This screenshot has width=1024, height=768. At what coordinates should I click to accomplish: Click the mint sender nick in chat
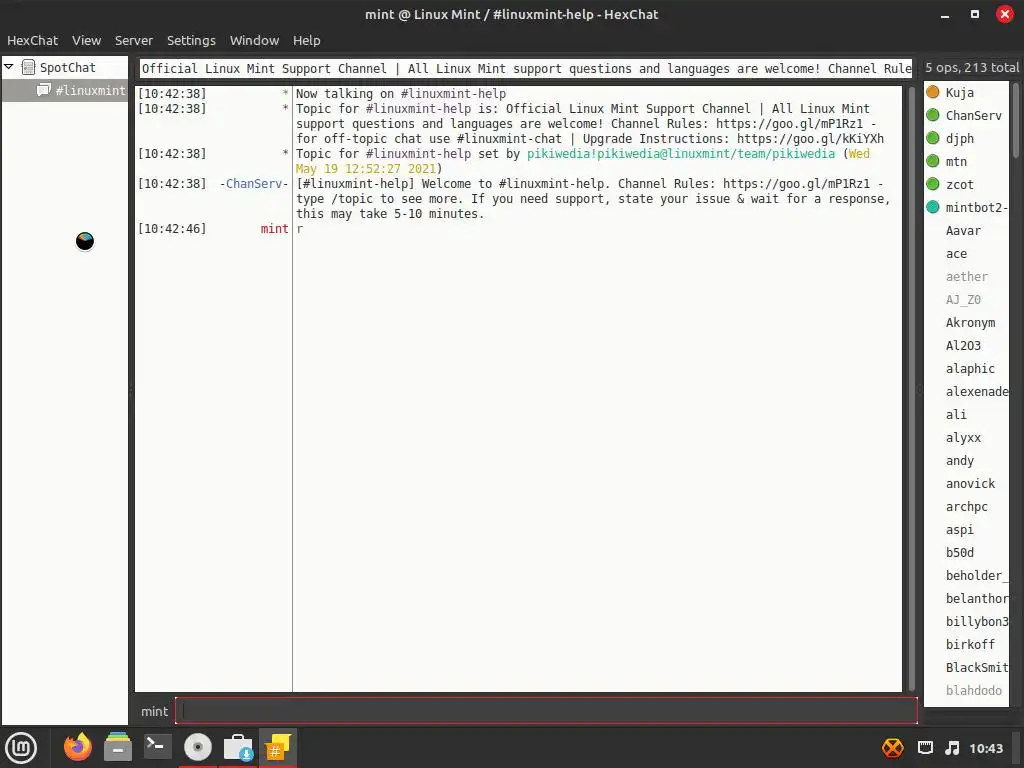click(274, 229)
